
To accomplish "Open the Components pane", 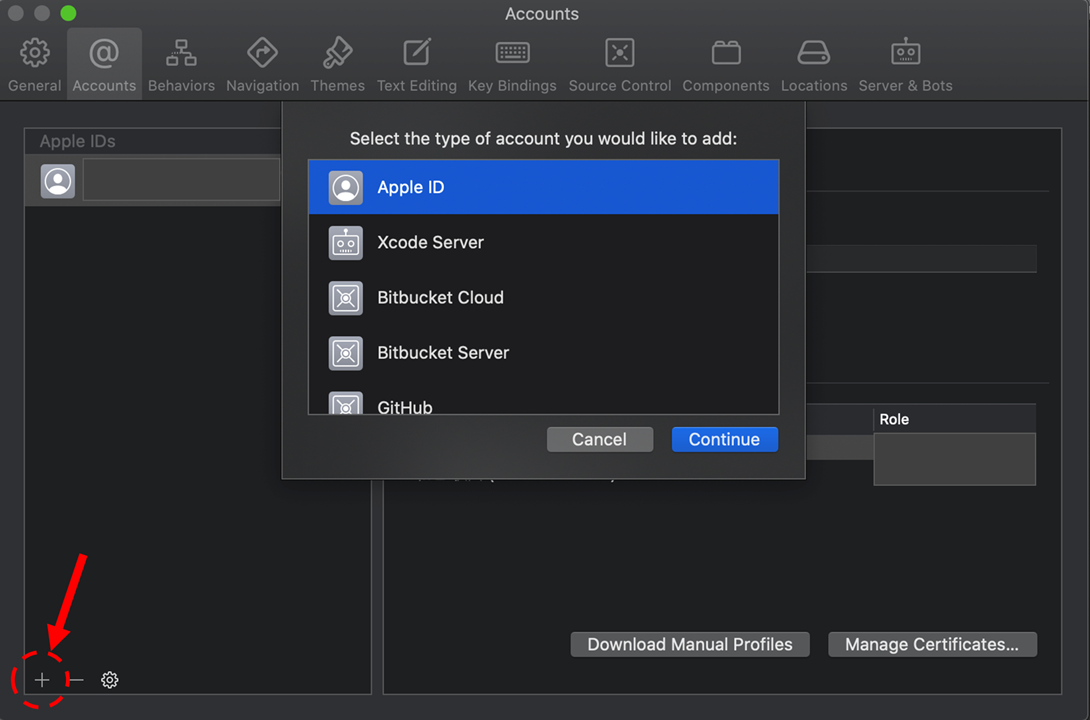I will point(725,64).
